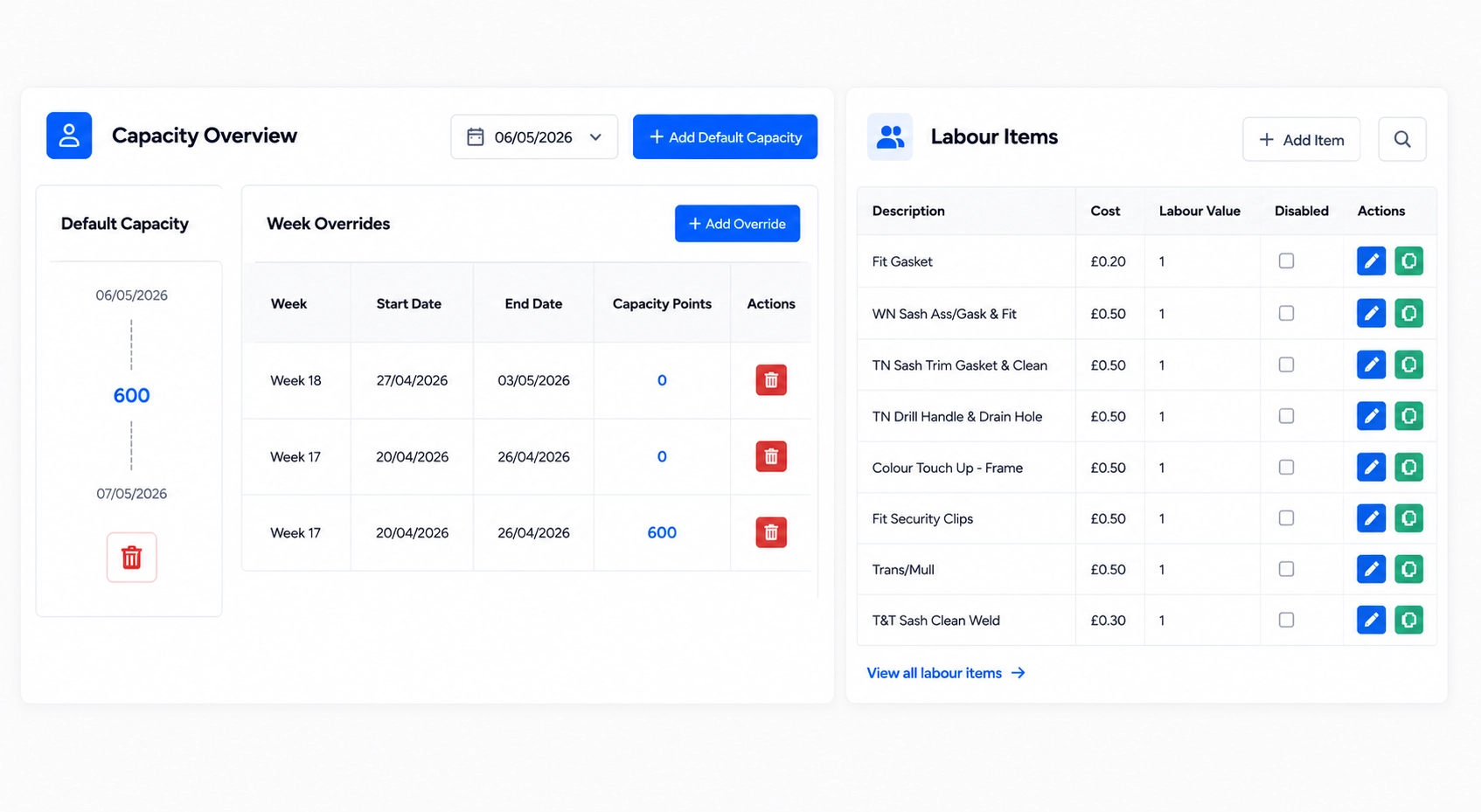Click green action icon in Trans/Mull row
Screen dimensions: 1481x812
click(1408, 569)
